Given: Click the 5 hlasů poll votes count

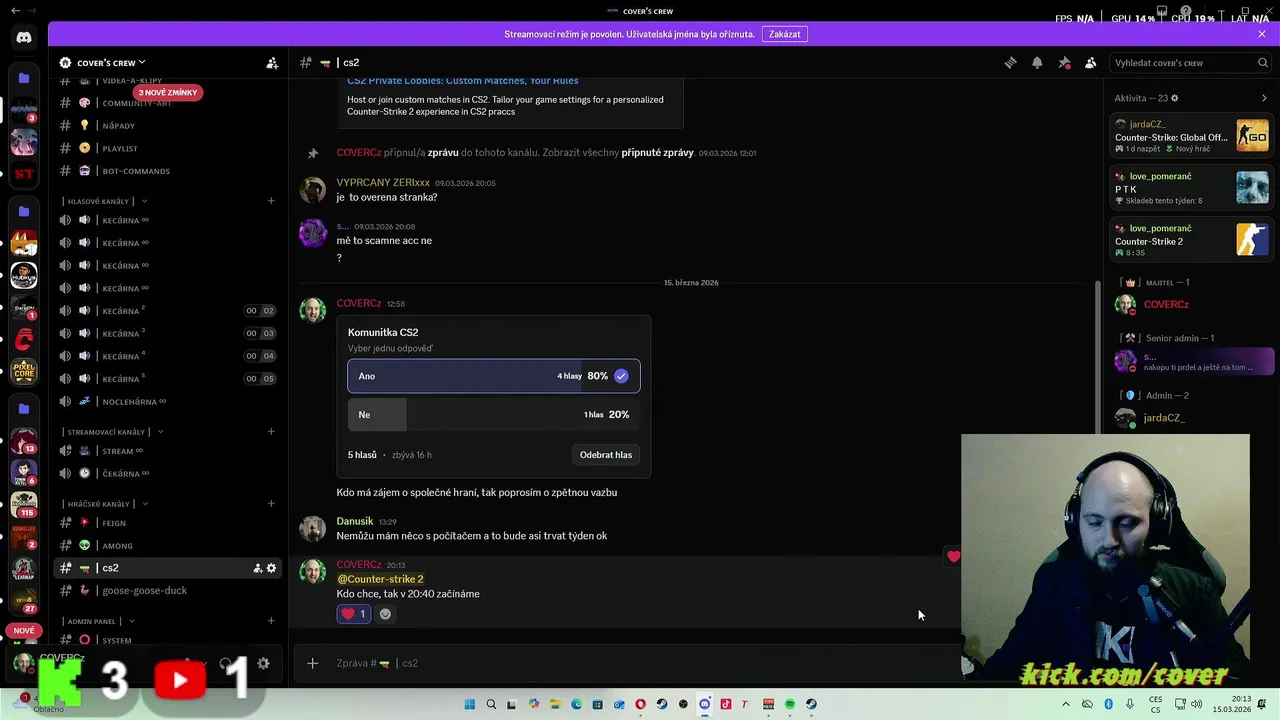Looking at the screenshot, I should point(362,455).
